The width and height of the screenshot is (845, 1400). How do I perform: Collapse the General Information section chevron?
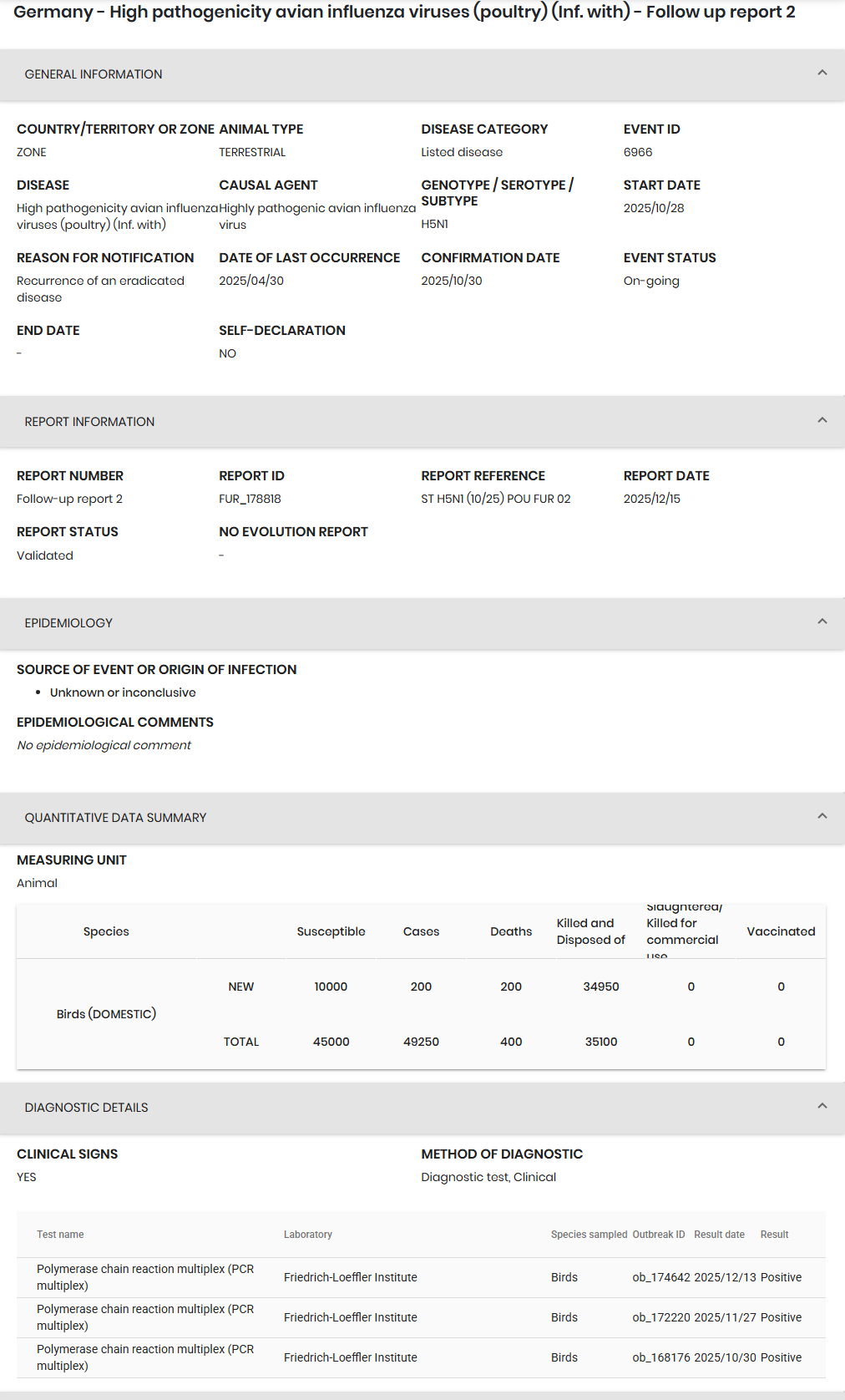(x=822, y=74)
